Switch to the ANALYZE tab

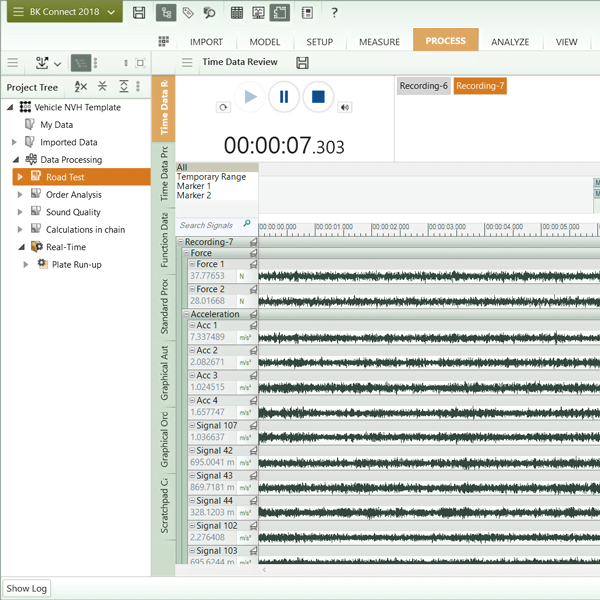click(x=510, y=42)
